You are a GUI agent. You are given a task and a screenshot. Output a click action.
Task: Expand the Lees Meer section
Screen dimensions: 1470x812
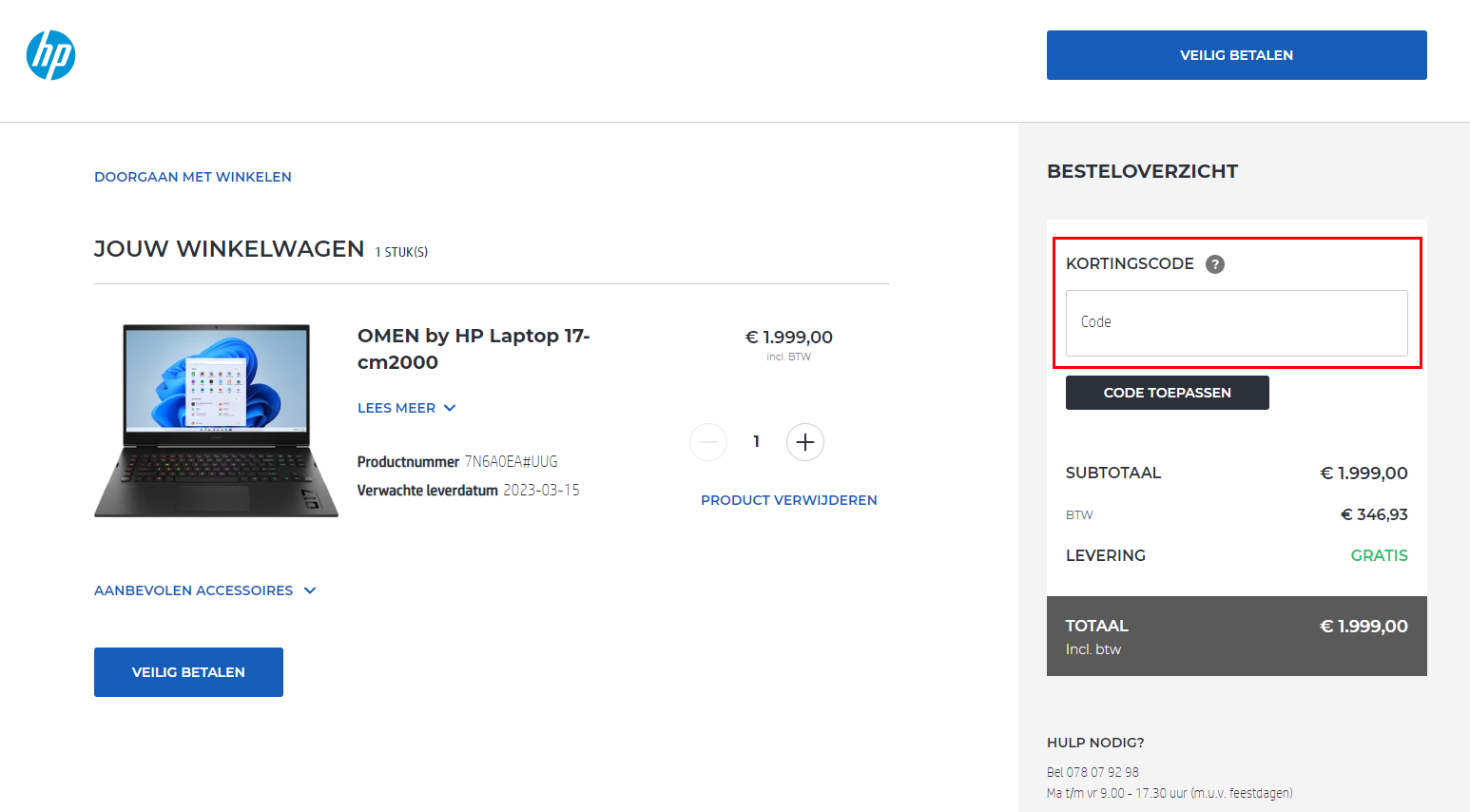click(407, 408)
